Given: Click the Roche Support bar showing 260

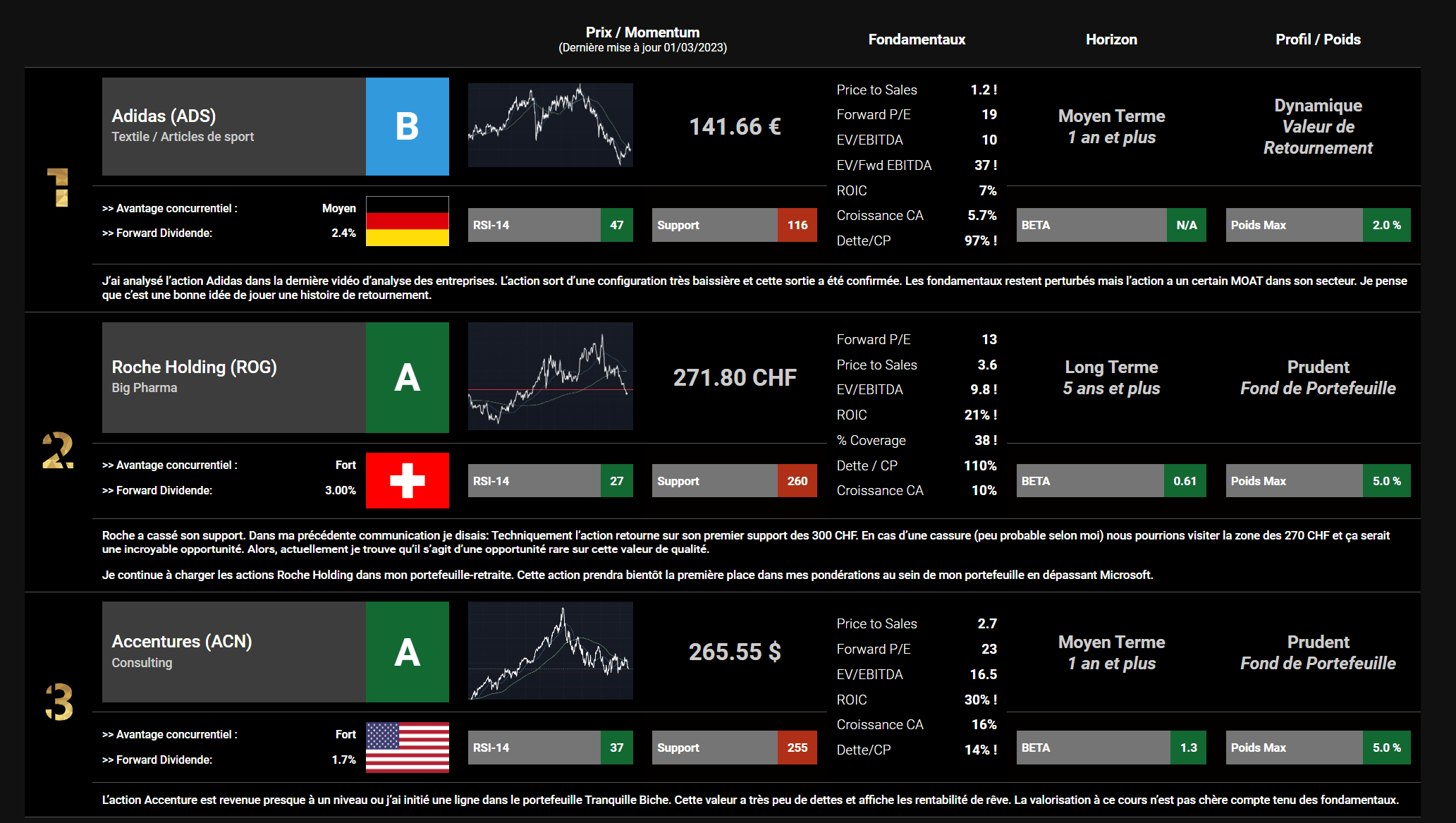Looking at the screenshot, I should 734,481.
